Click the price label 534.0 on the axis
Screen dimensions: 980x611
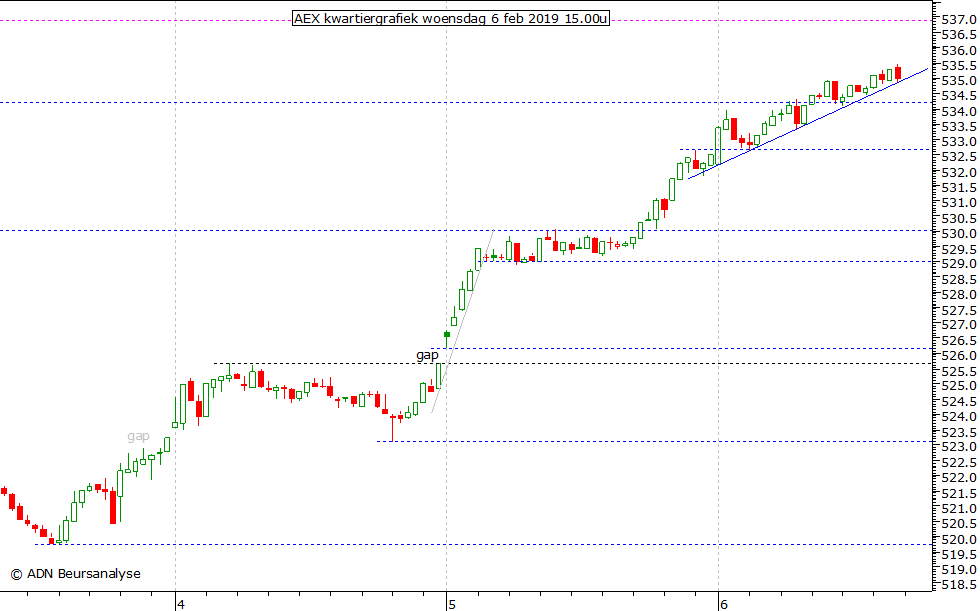coord(959,111)
